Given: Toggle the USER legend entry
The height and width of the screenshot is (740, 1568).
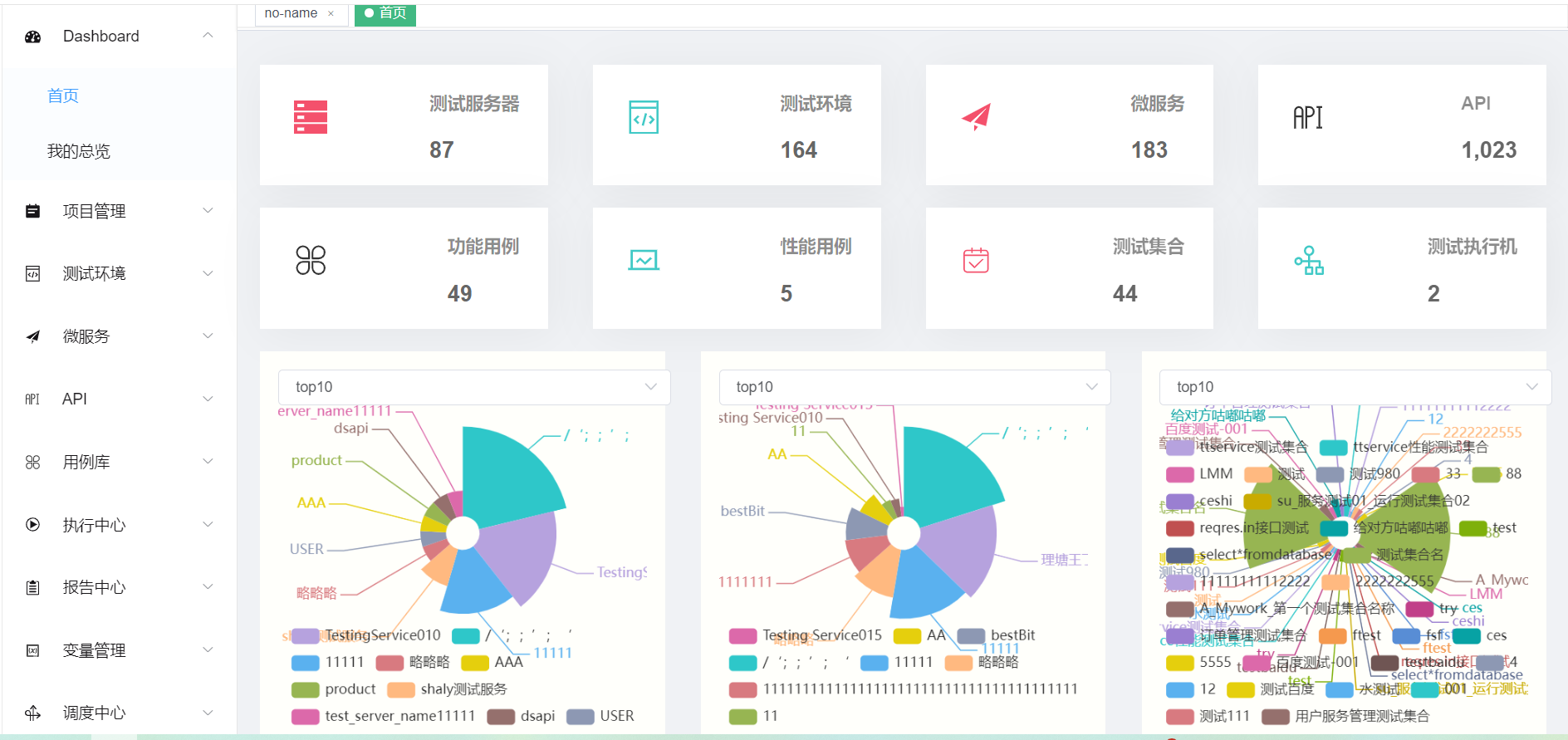Looking at the screenshot, I should point(600,716).
